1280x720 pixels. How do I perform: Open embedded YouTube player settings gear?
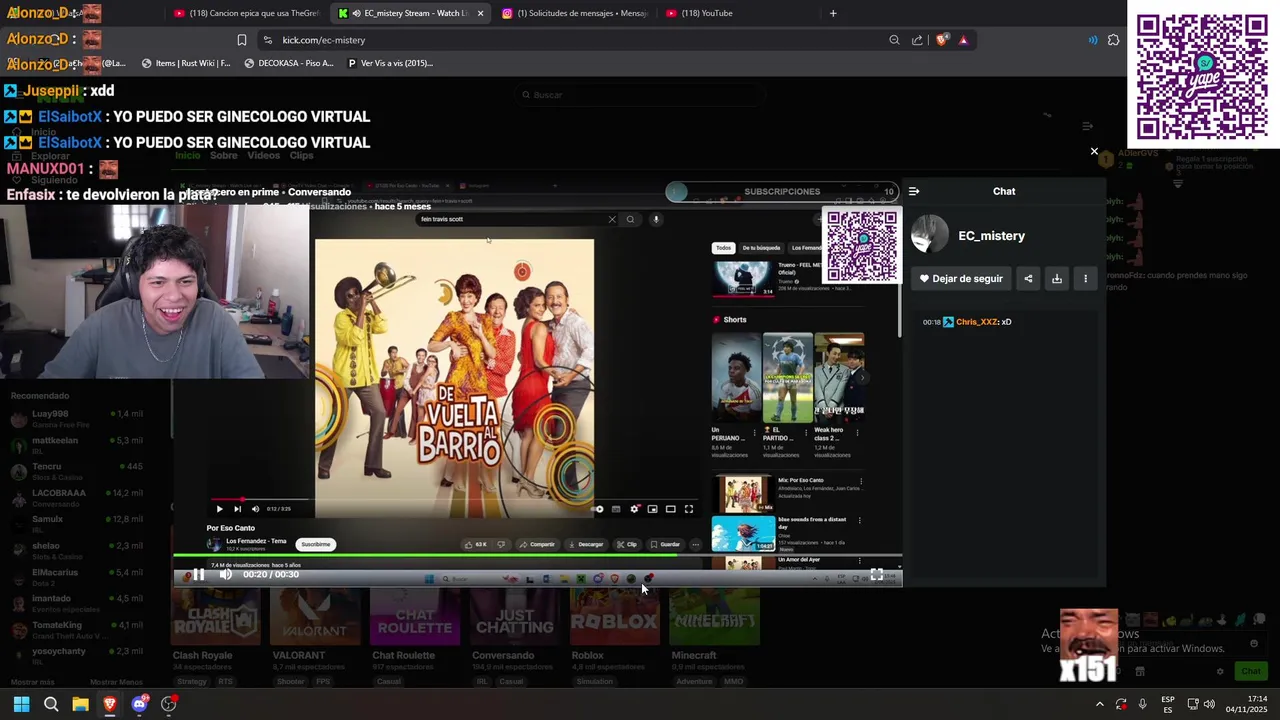pos(634,509)
